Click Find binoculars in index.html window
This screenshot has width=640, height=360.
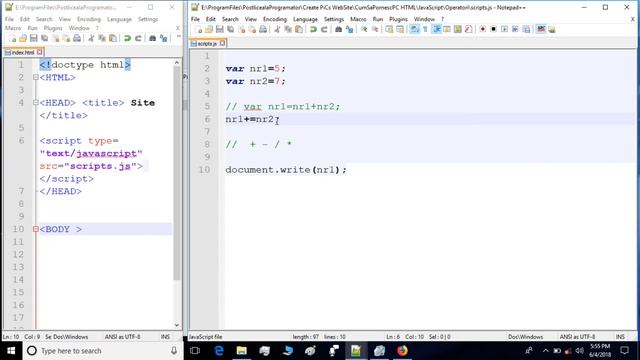coord(152,38)
